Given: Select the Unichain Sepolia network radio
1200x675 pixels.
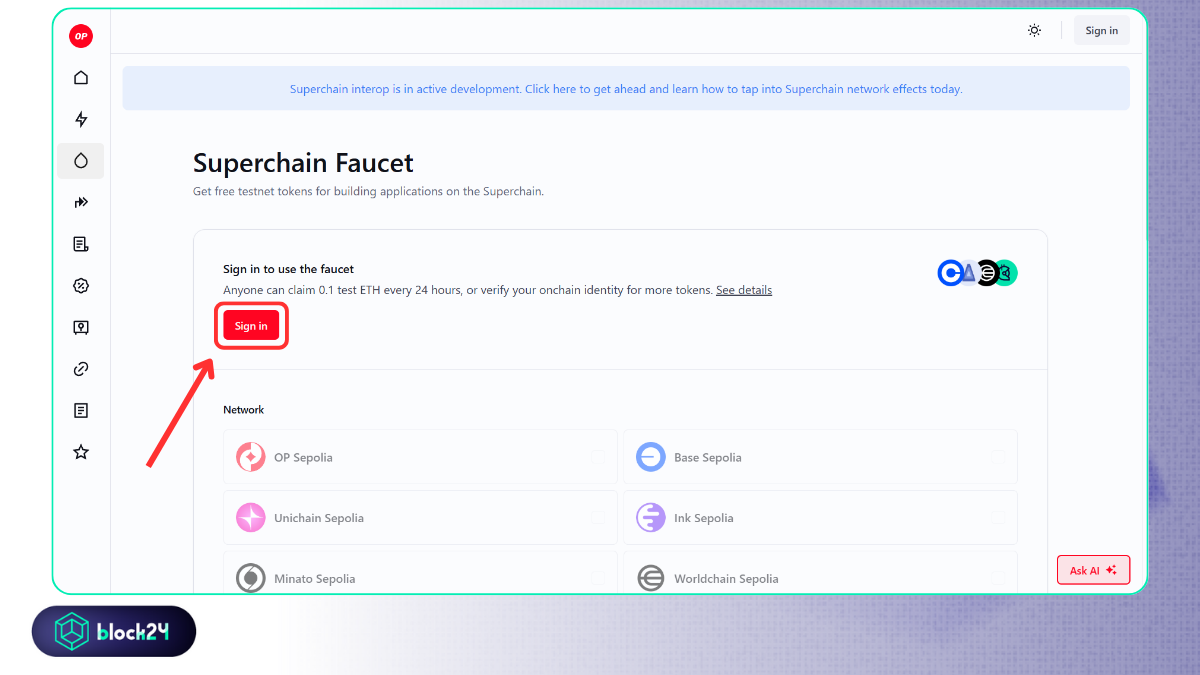Looking at the screenshot, I should [597, 518].
